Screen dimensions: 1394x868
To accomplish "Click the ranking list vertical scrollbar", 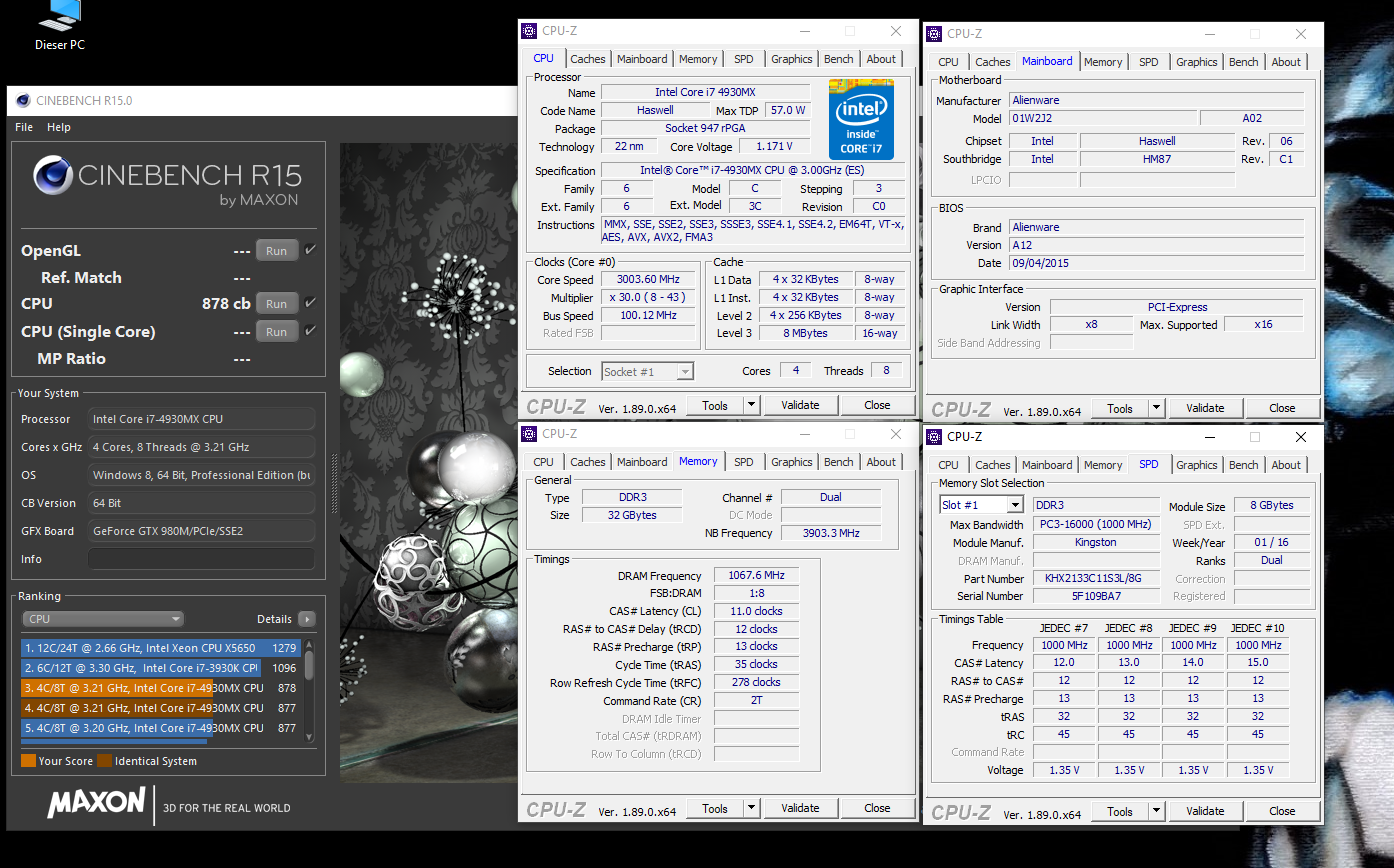I will tap(309, 689).
